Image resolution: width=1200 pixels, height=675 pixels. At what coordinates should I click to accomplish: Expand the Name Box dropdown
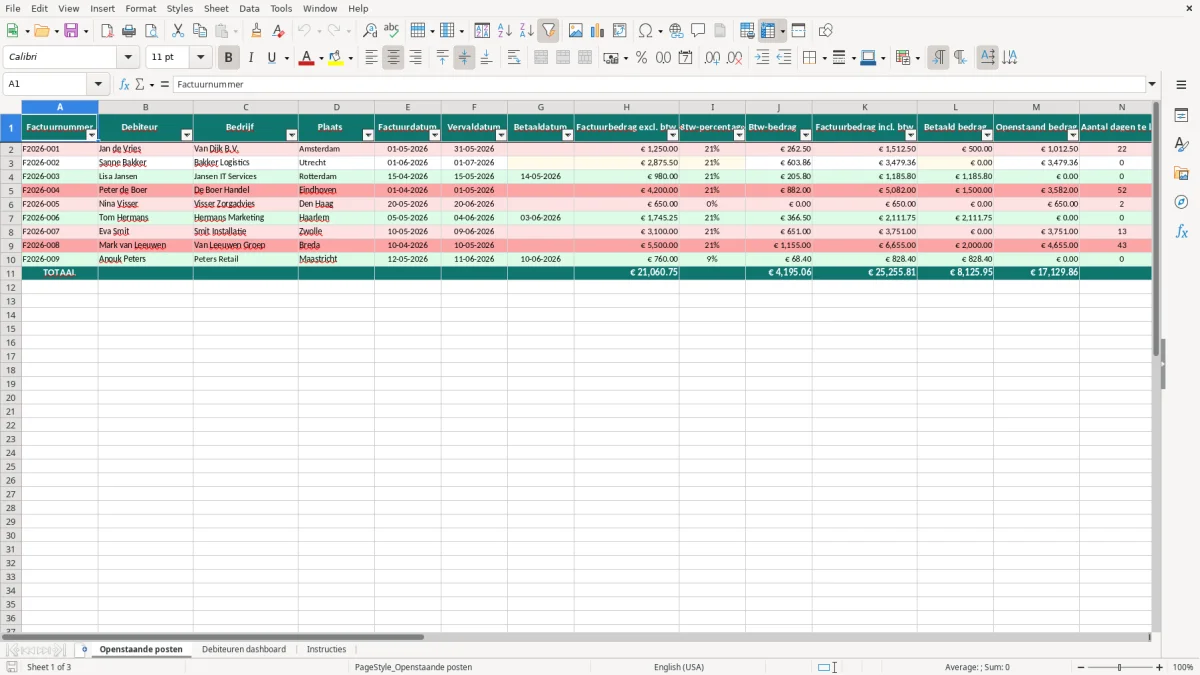tap(98, 85)
